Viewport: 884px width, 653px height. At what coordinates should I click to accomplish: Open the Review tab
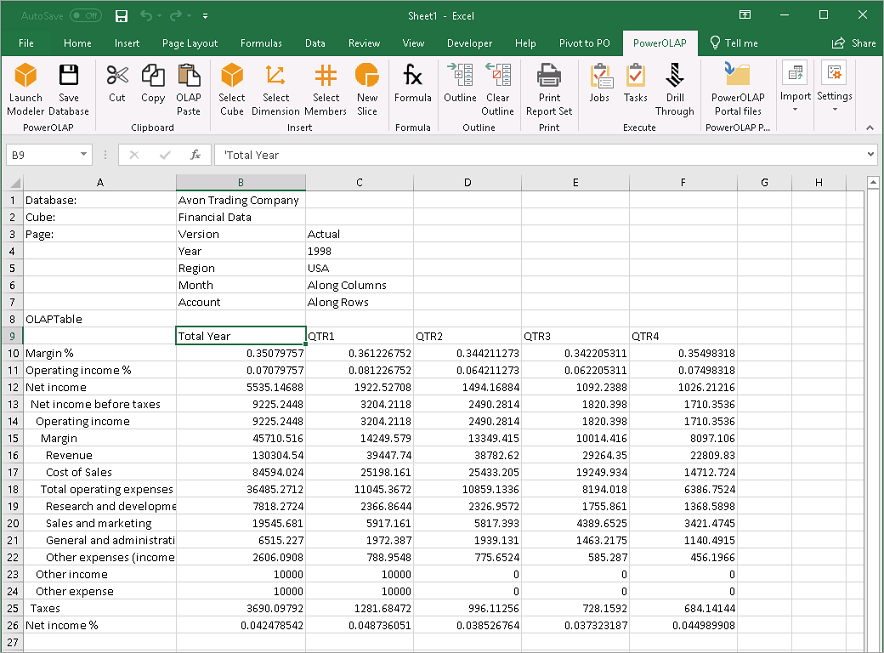pos(364,43)
